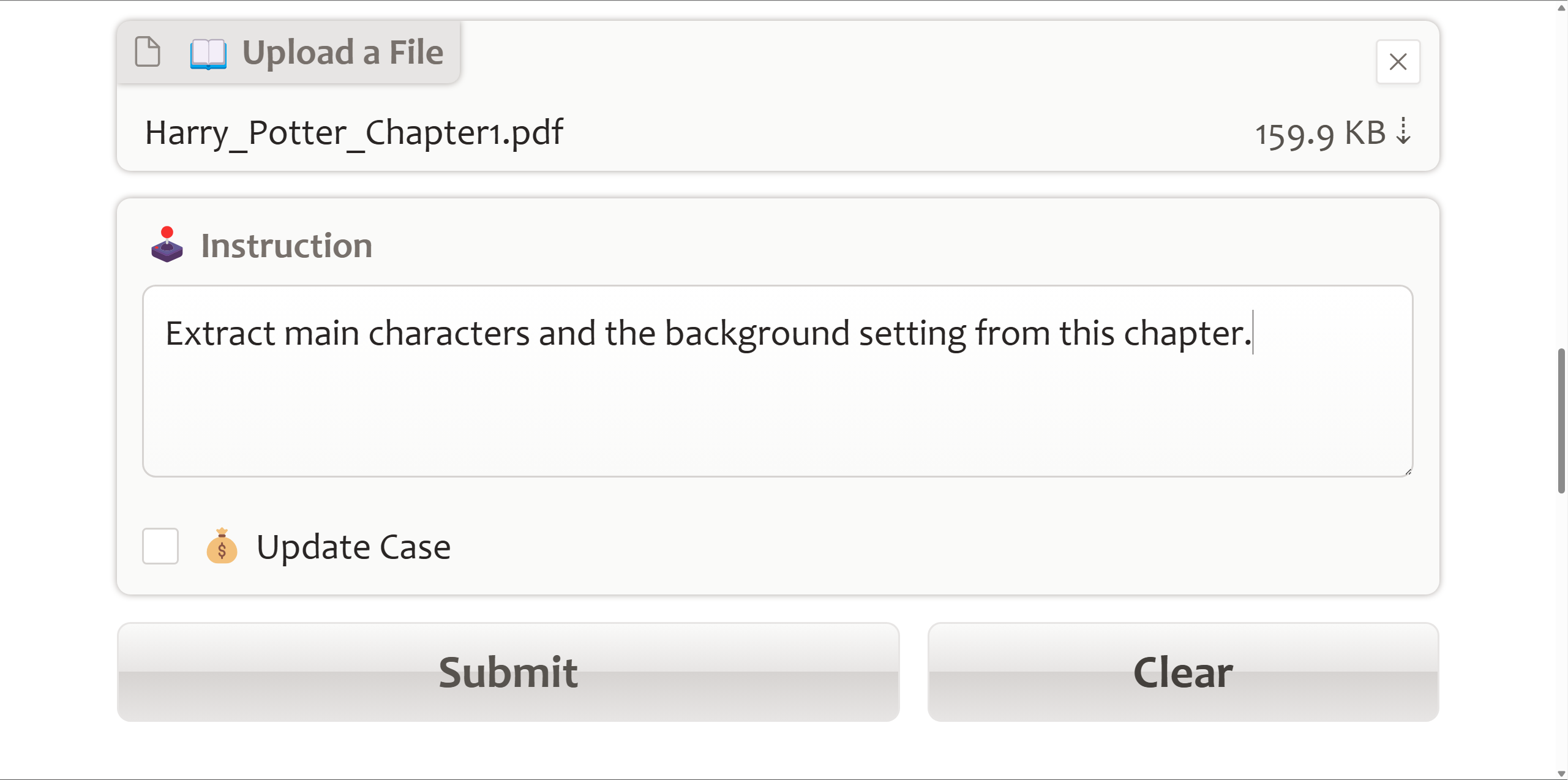
Task: Clear the form with the Clear button
Action: click(x=1183, y=672)
